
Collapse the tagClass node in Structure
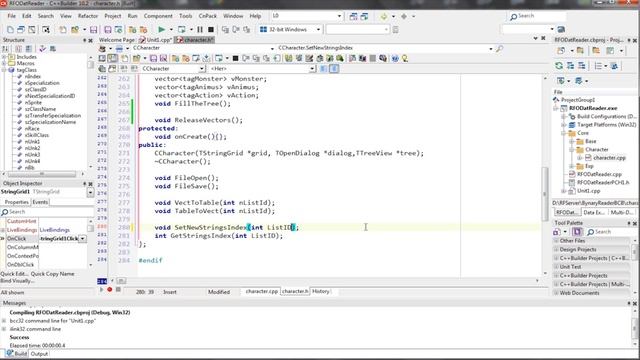4,70
